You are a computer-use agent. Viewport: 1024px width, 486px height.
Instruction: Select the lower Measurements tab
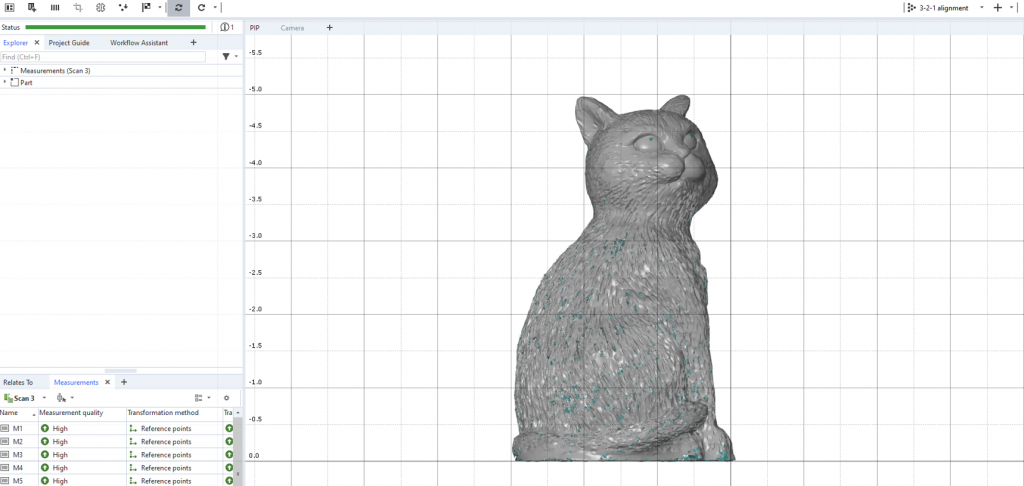pyautogui.click(x=76, y=382)
